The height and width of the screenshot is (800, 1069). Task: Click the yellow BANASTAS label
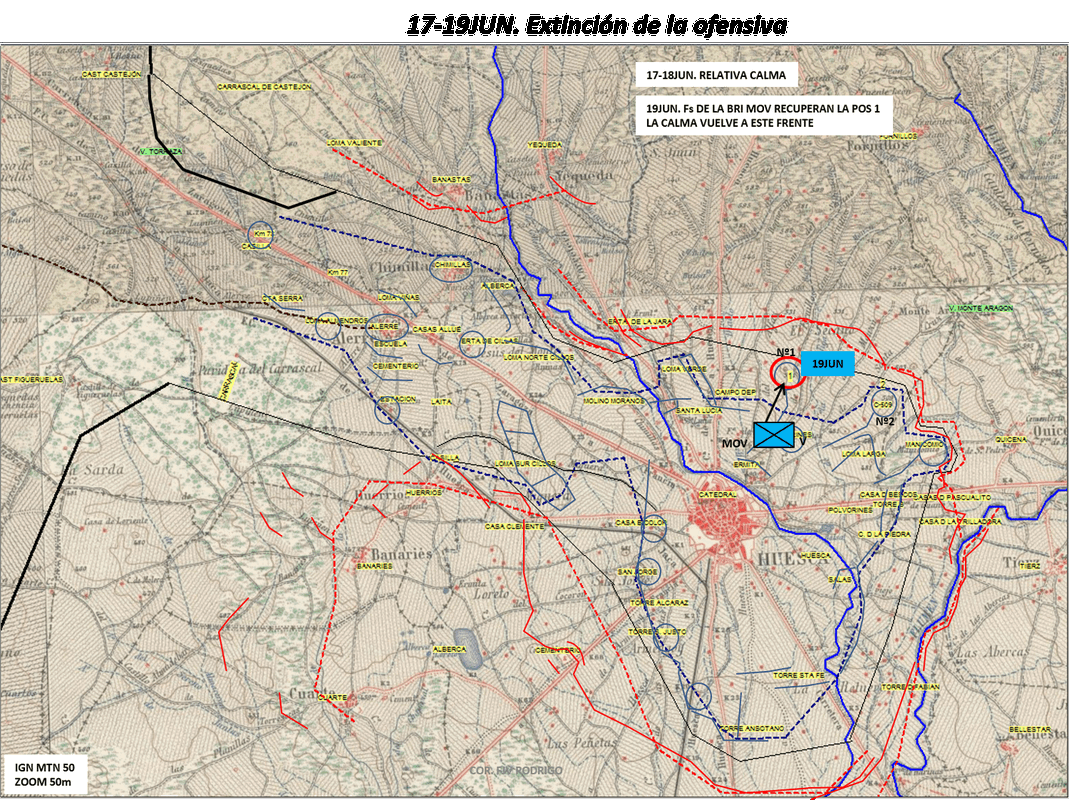click(x=451, y=179)
